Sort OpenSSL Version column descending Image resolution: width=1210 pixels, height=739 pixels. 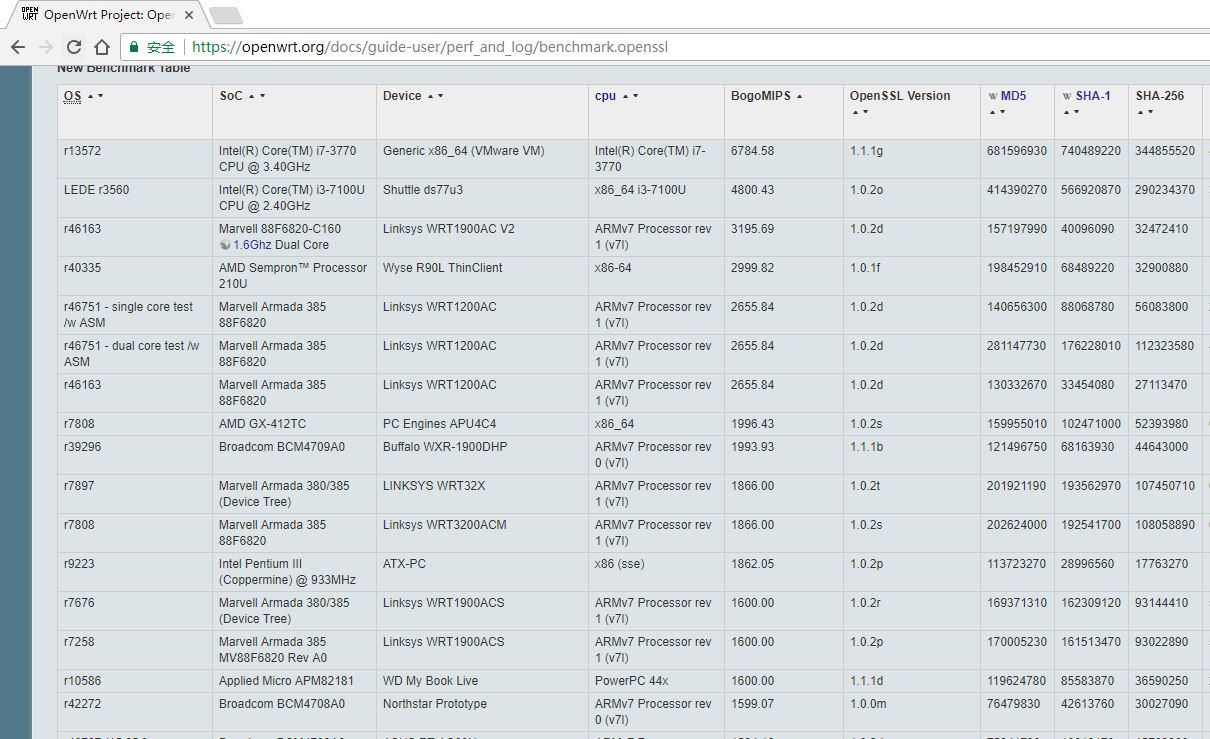[x=864, y=112]
